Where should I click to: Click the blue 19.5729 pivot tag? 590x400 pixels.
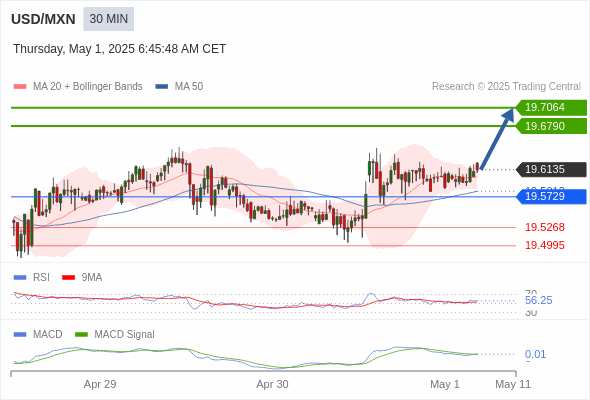click(551, 196)
